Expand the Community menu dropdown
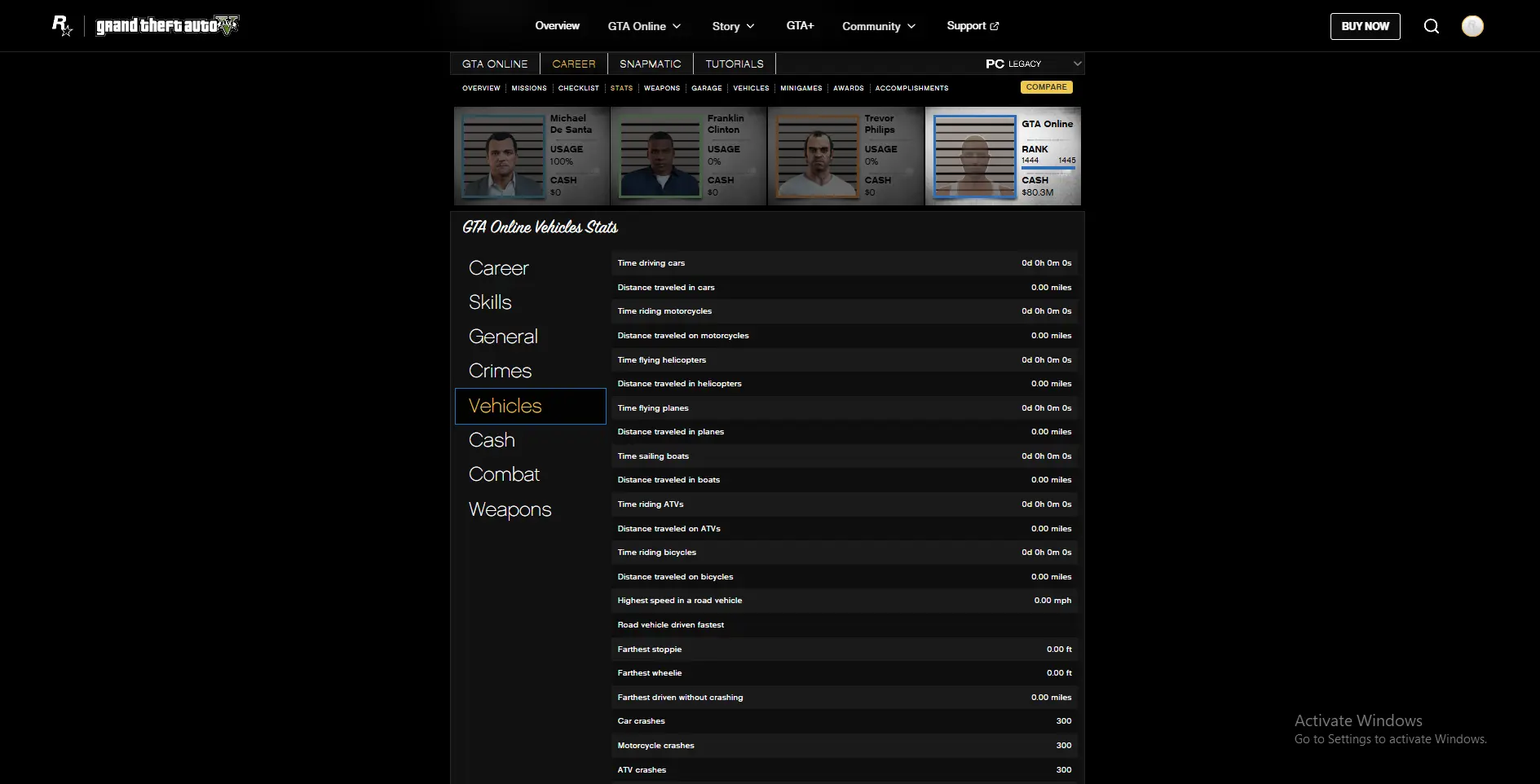 click(878, 26)
